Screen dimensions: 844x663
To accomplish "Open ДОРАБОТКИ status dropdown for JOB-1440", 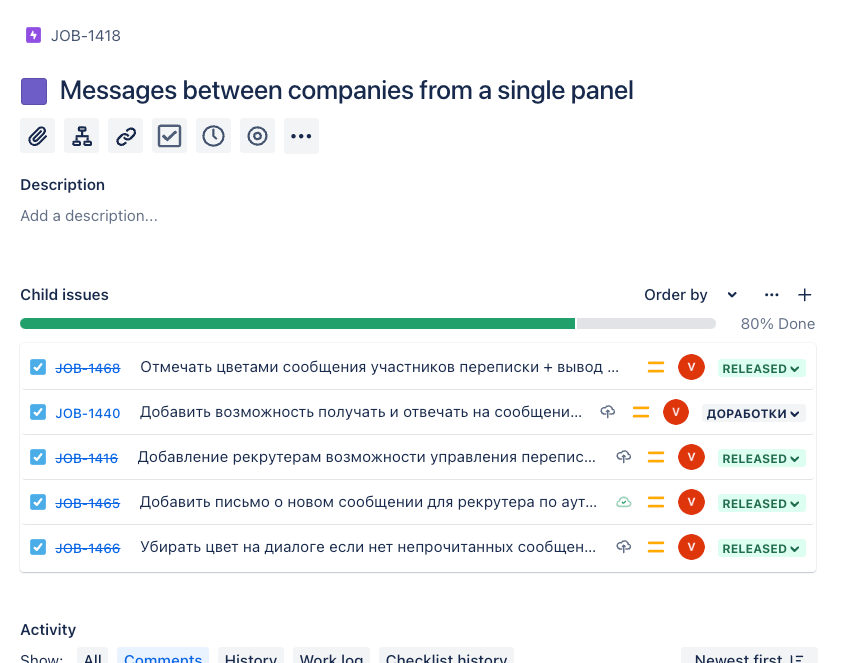I will 754,413.
